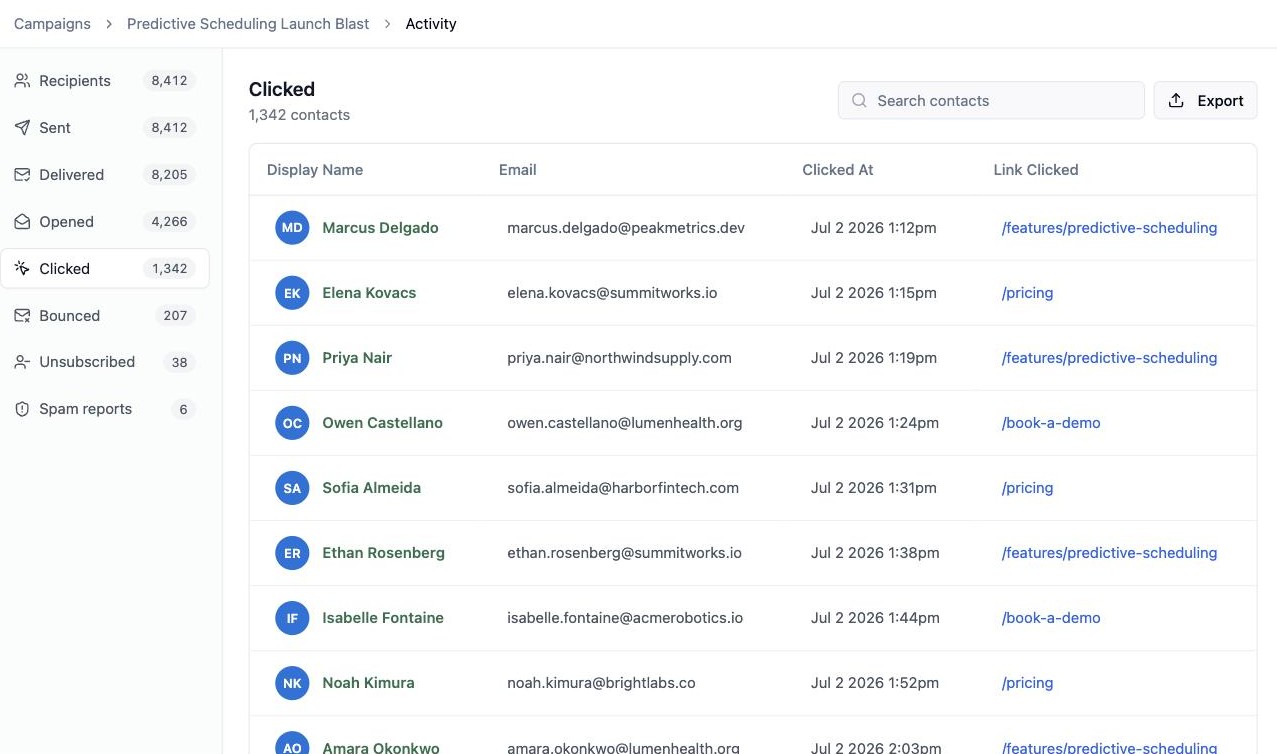Click the timestamp Jul 2 2026 1:44pm
The width and height of the screenshot is (1277, 754).
tap(875, 618)
